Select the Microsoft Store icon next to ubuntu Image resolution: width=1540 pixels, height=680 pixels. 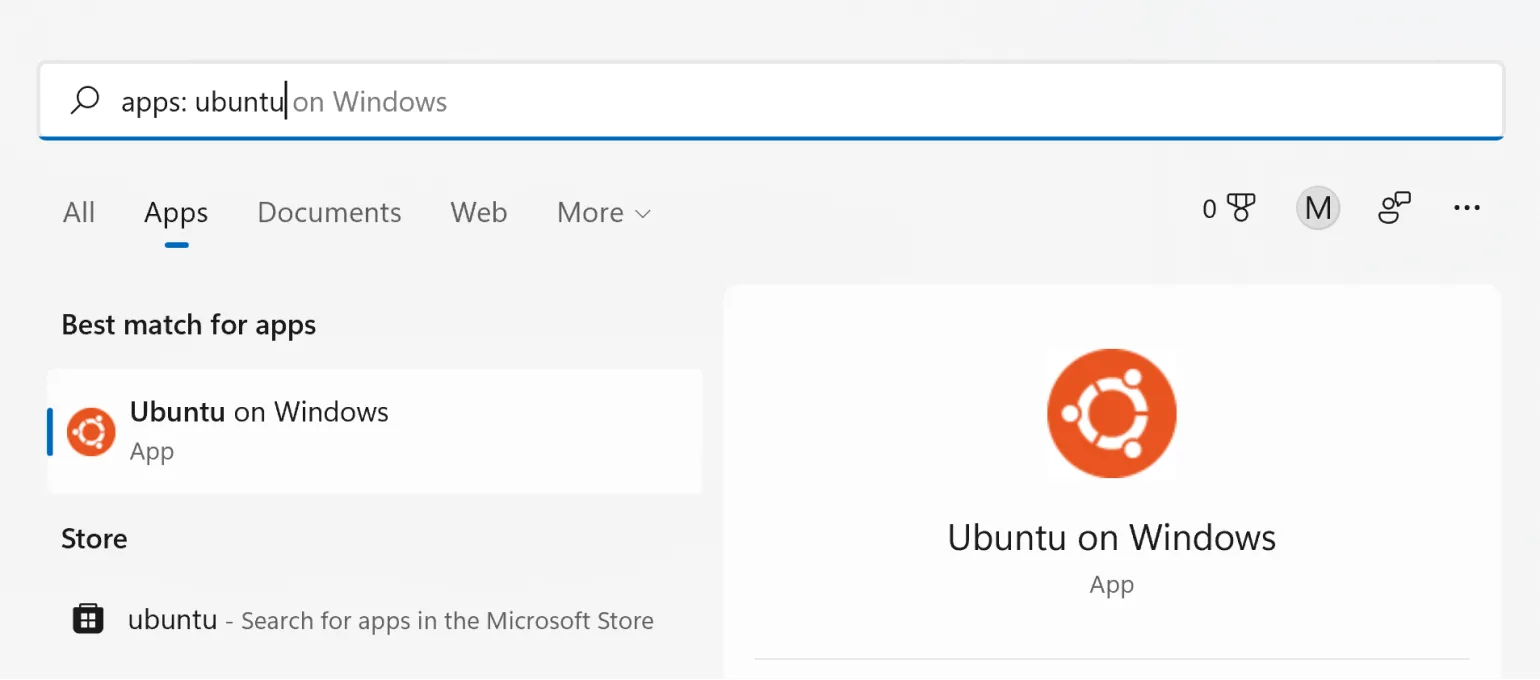88,619
